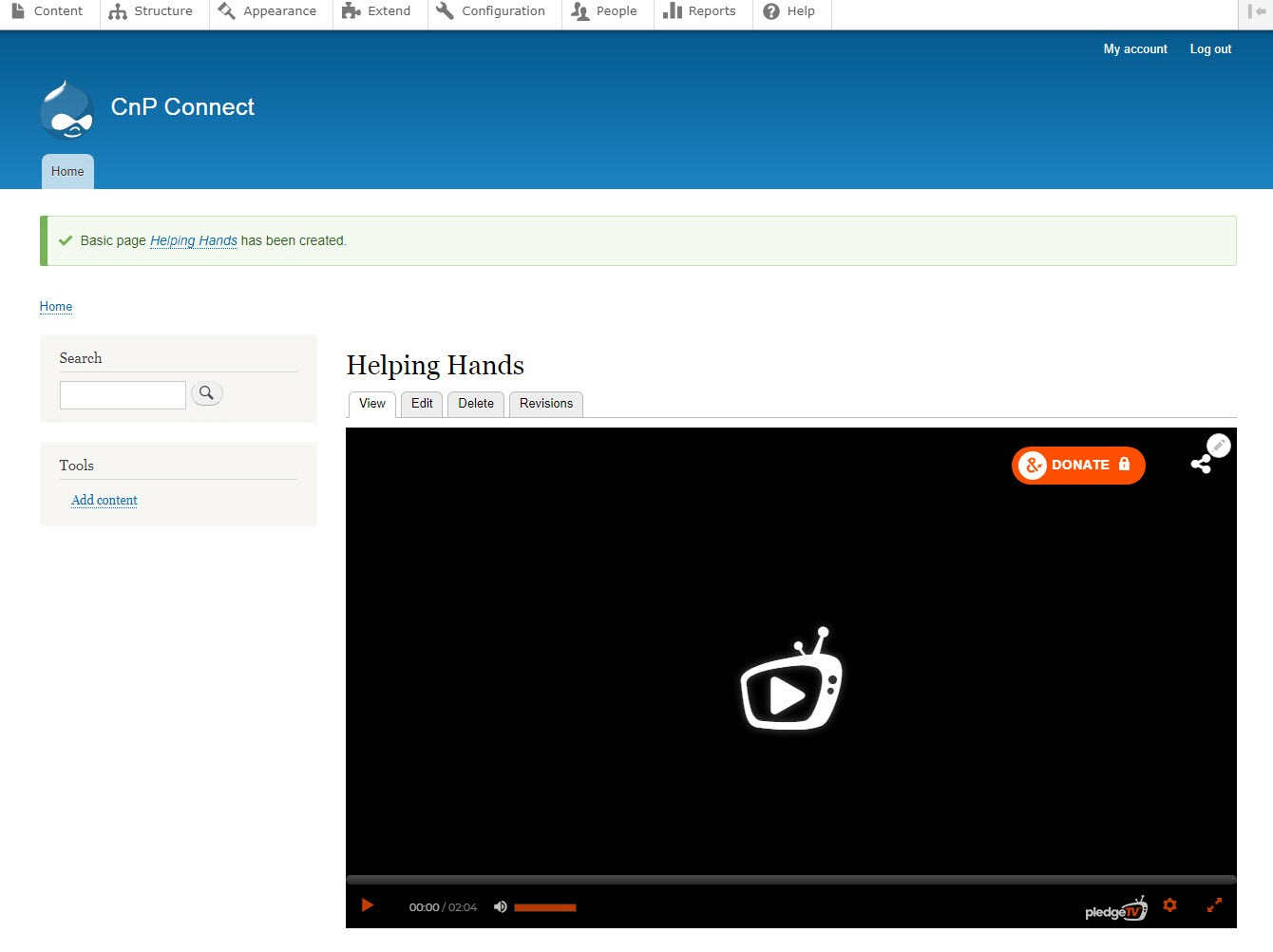Click the 00:00 / 02:04 time display

(443, 907)
